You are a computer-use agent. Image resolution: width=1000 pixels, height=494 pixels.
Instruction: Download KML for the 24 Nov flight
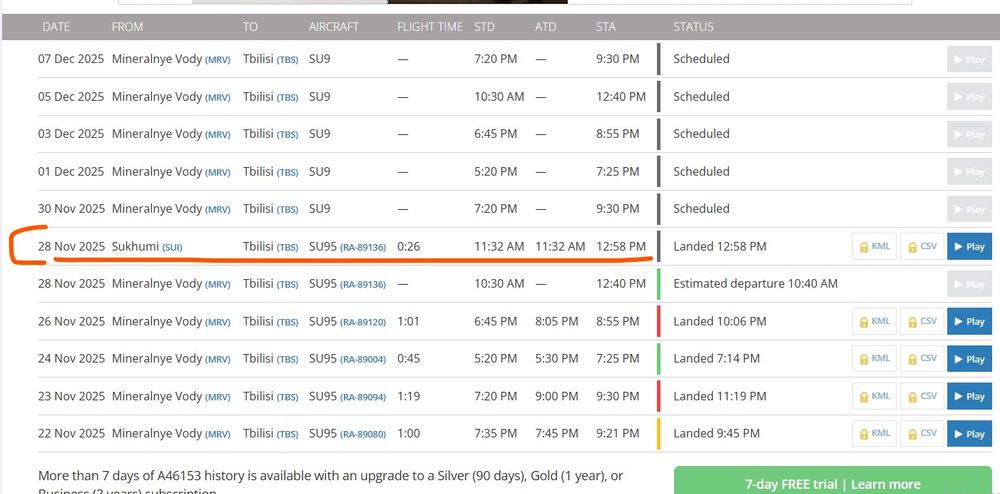coord(874,359)
